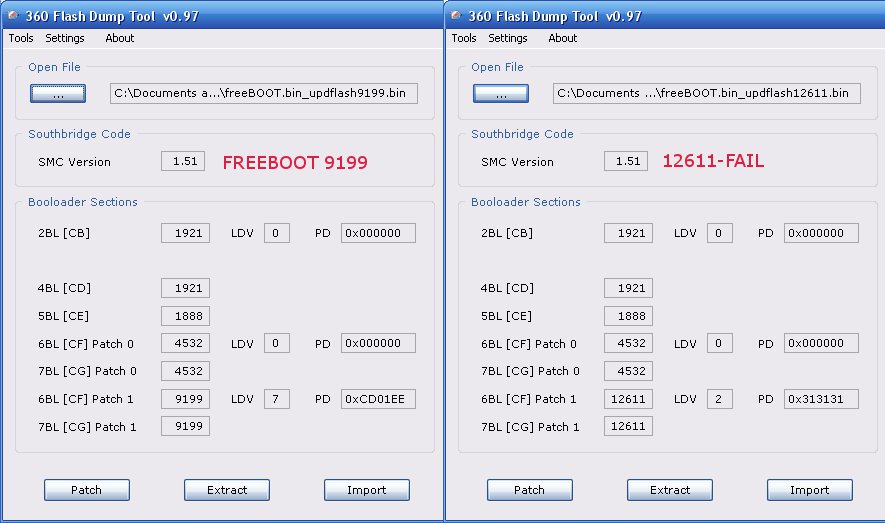Click 2BL [CB] version field in left window
Image resolution: width=885 pixels, height=523 pixels.
(x=185, y=233)
